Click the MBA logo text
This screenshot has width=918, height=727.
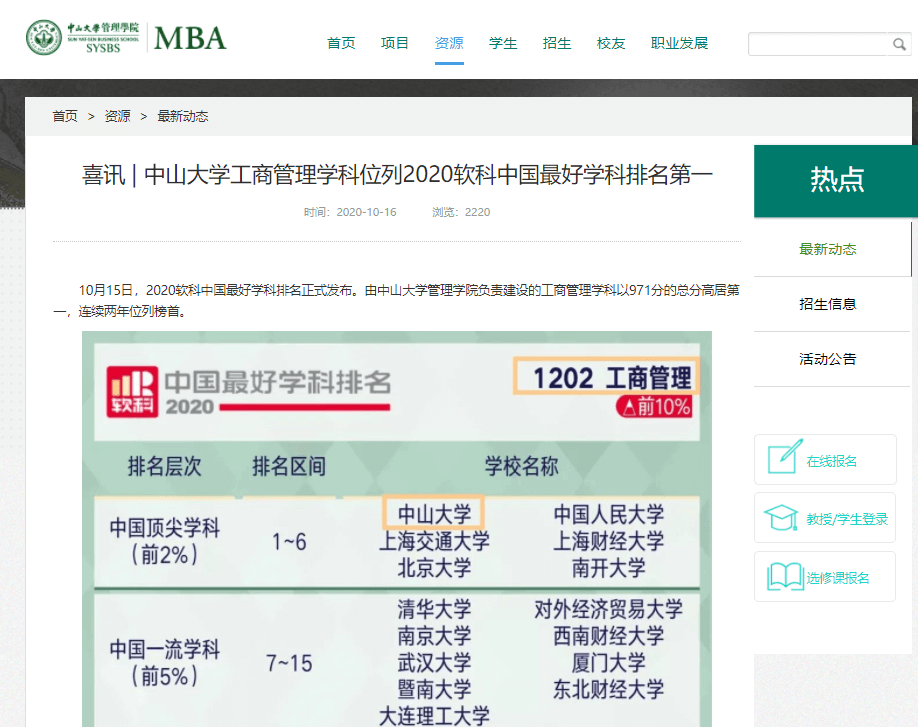click(x=190, y=39)
